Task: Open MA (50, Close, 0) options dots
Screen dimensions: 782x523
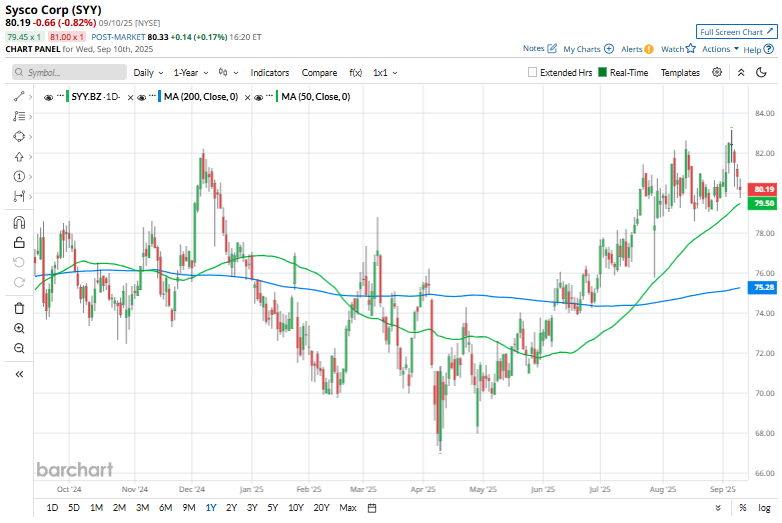Action: coord(269,95)
